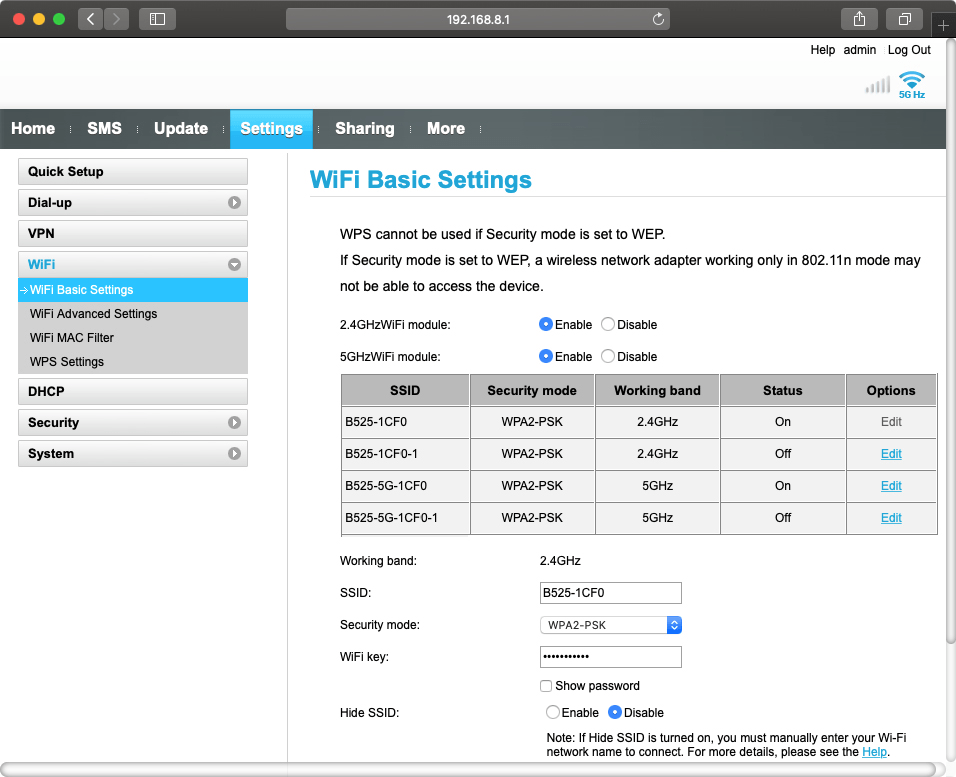Viewport: 956px width, 777px height.
Task: Show all tabs overview icon
Action: (x=904, y=19)
